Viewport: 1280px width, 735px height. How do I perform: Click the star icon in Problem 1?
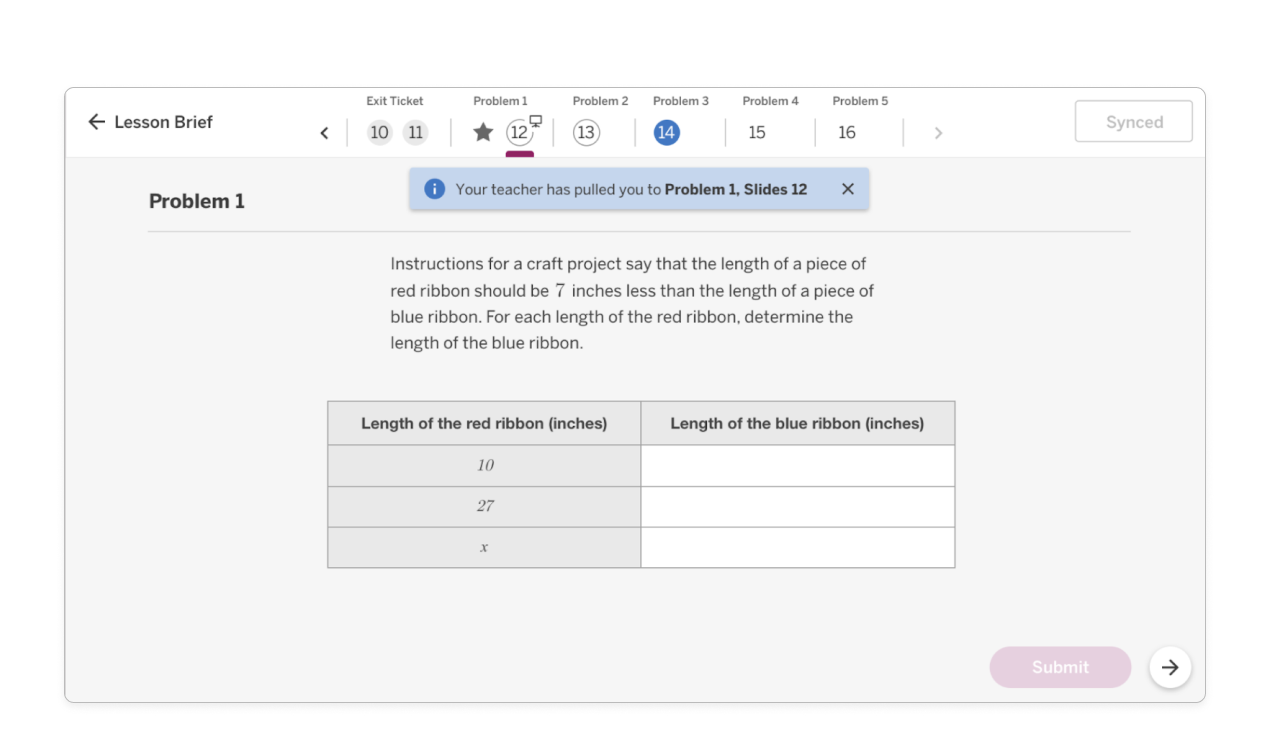point(483,132)
